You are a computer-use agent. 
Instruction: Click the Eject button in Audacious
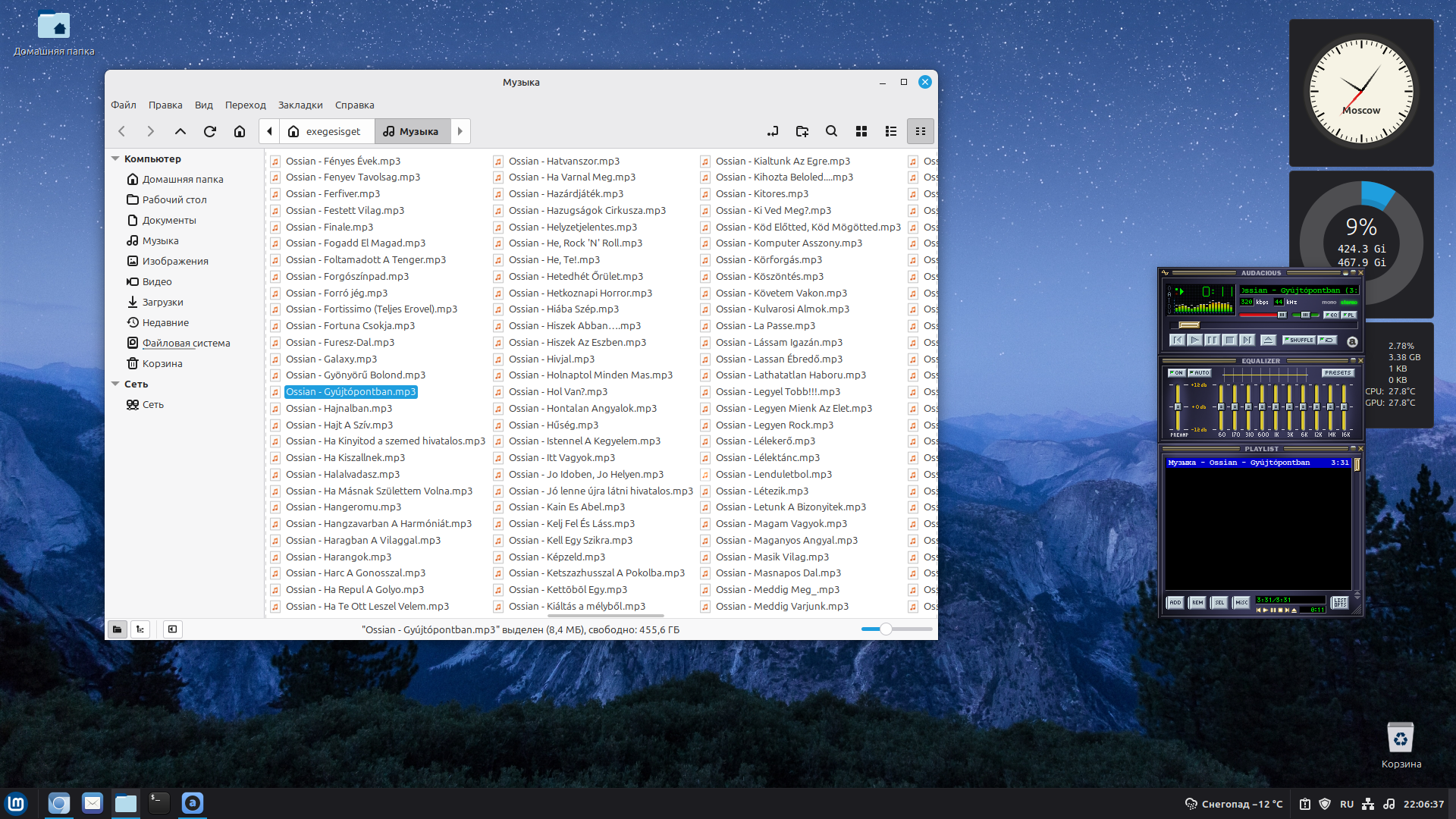click(1268, 340)
